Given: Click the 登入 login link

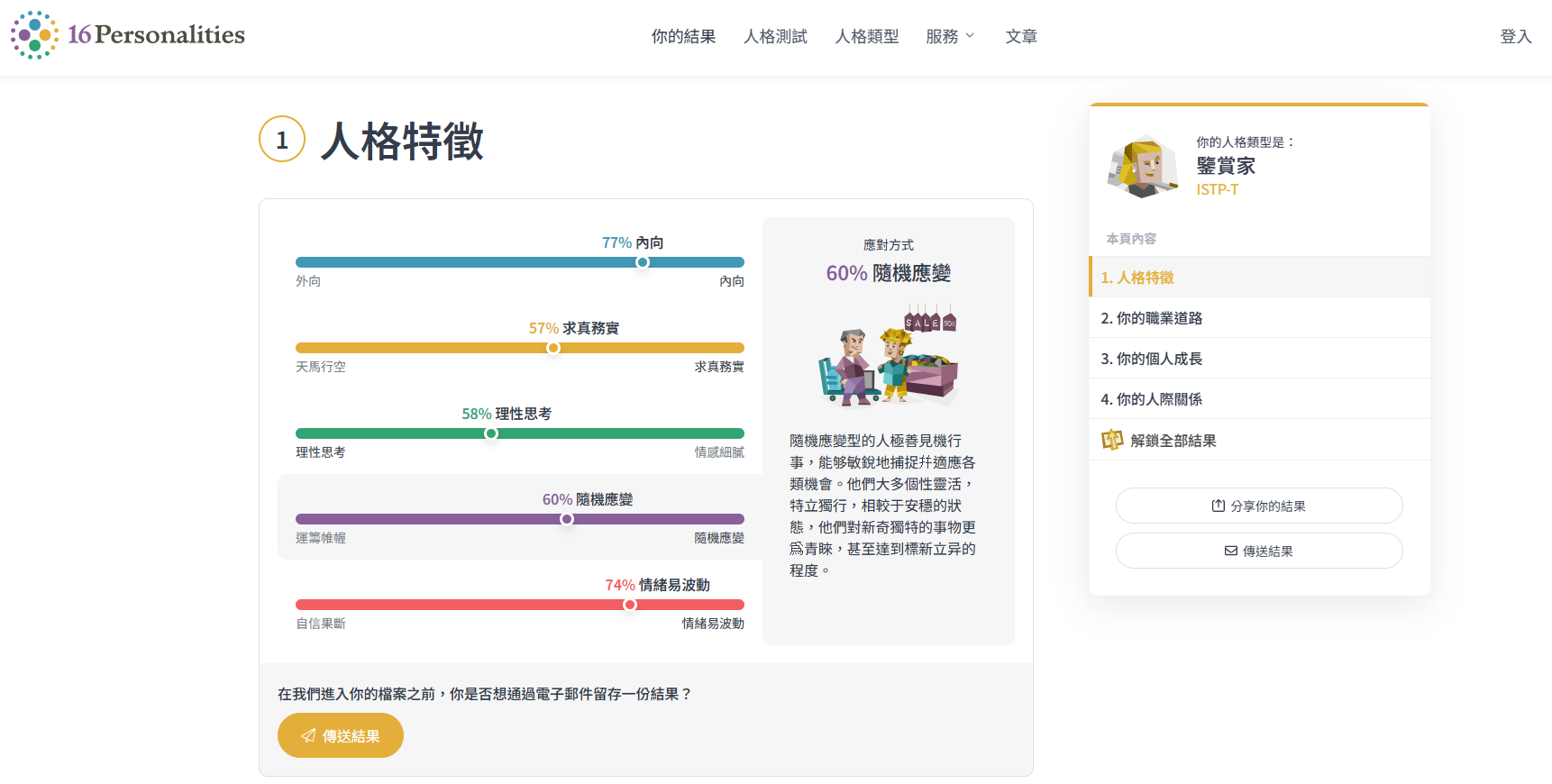Looking at the screenshot, I should [x=1515, y=36].
